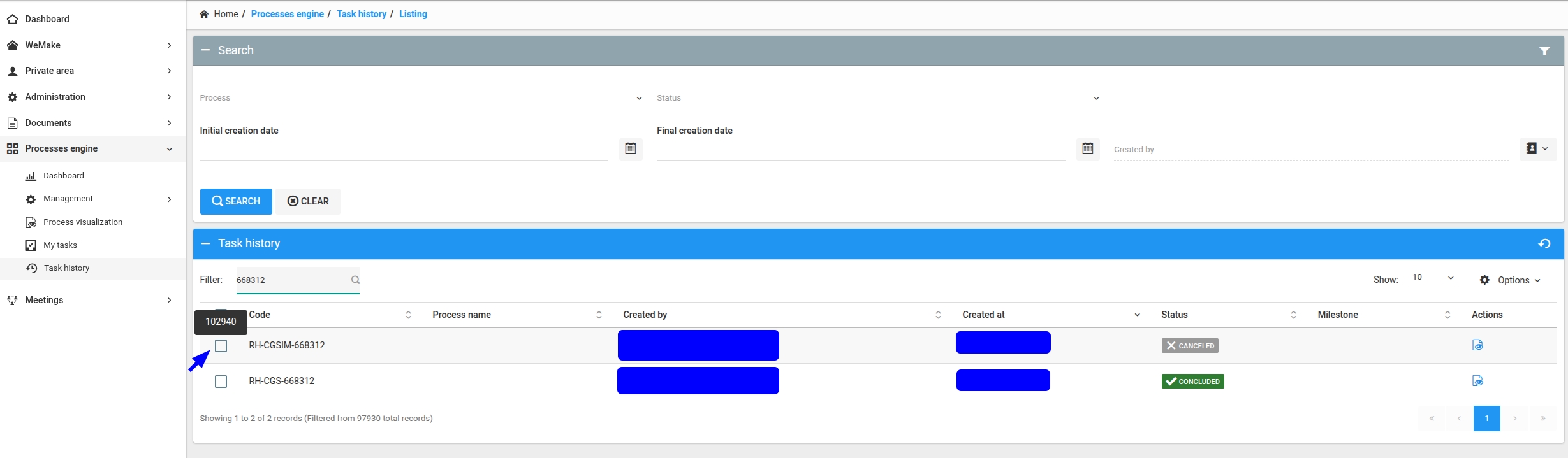View details of the RH-CGS-668312 task

pyautogui.click(x=1477, y=381)
